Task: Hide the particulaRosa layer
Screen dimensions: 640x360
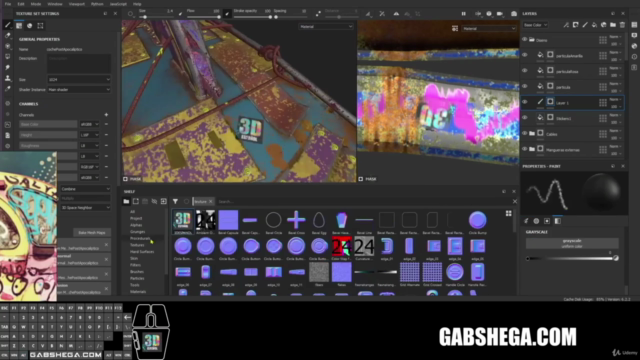Action: click(525, 71)
